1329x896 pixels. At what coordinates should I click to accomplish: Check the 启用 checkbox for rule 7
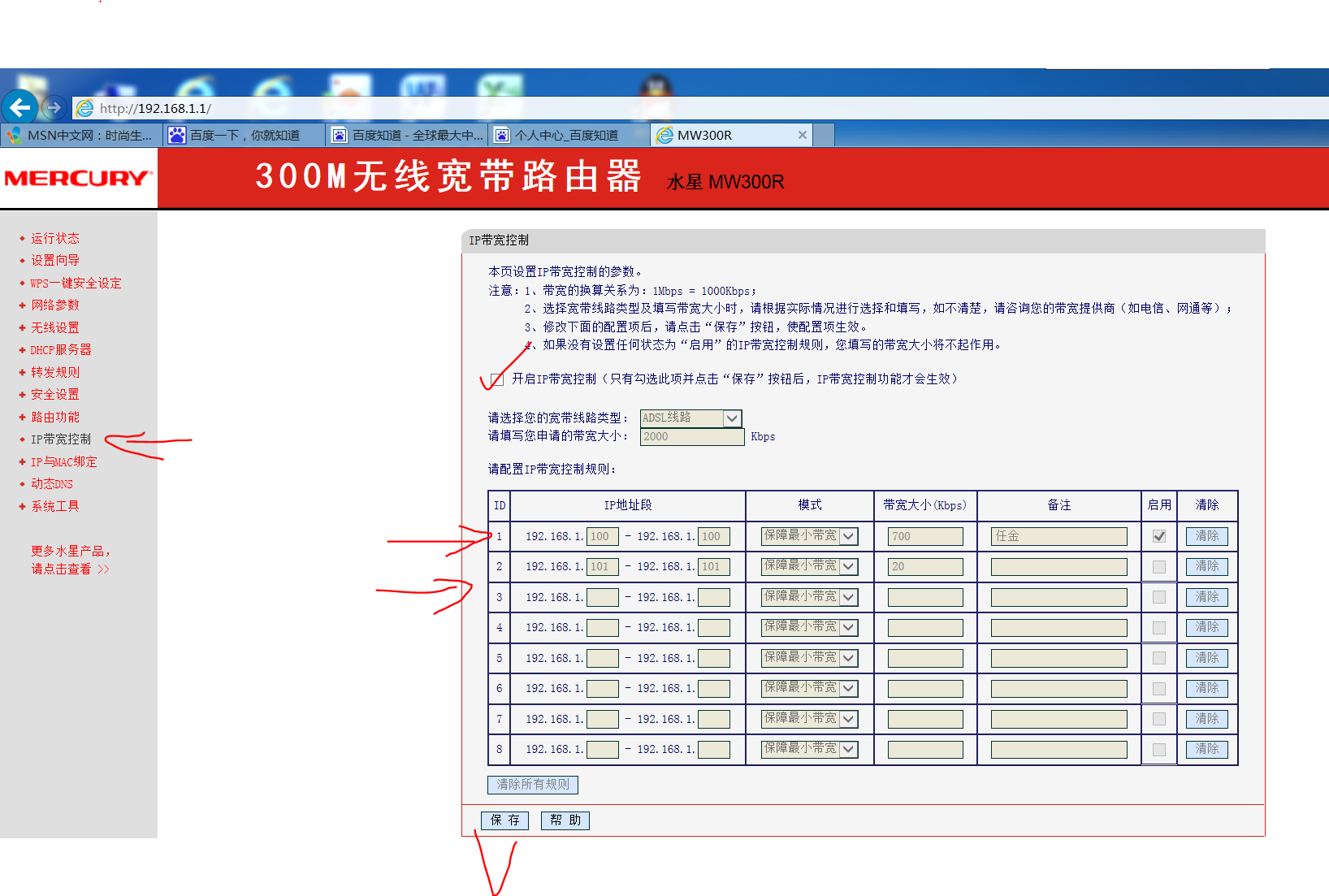pyautogui.click(x=1159, y=719)
